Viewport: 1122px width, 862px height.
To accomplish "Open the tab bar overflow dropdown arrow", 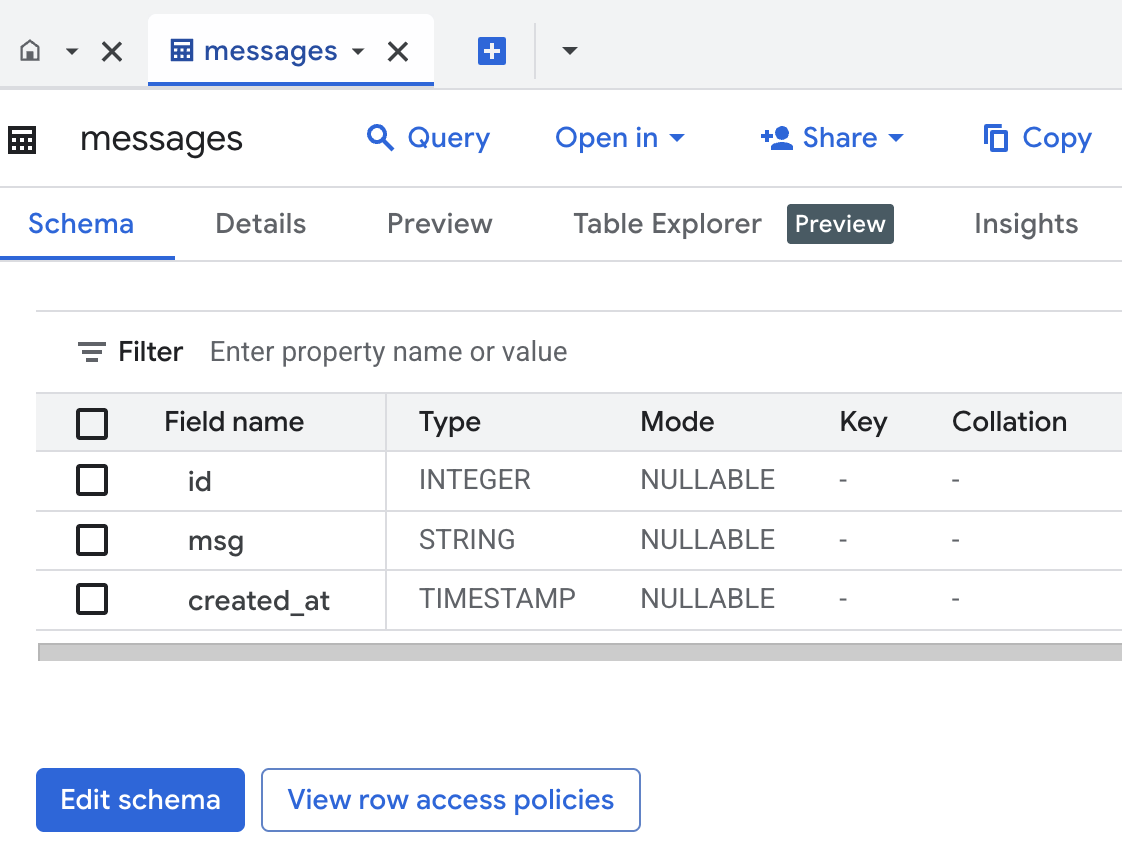I will 570,51.
